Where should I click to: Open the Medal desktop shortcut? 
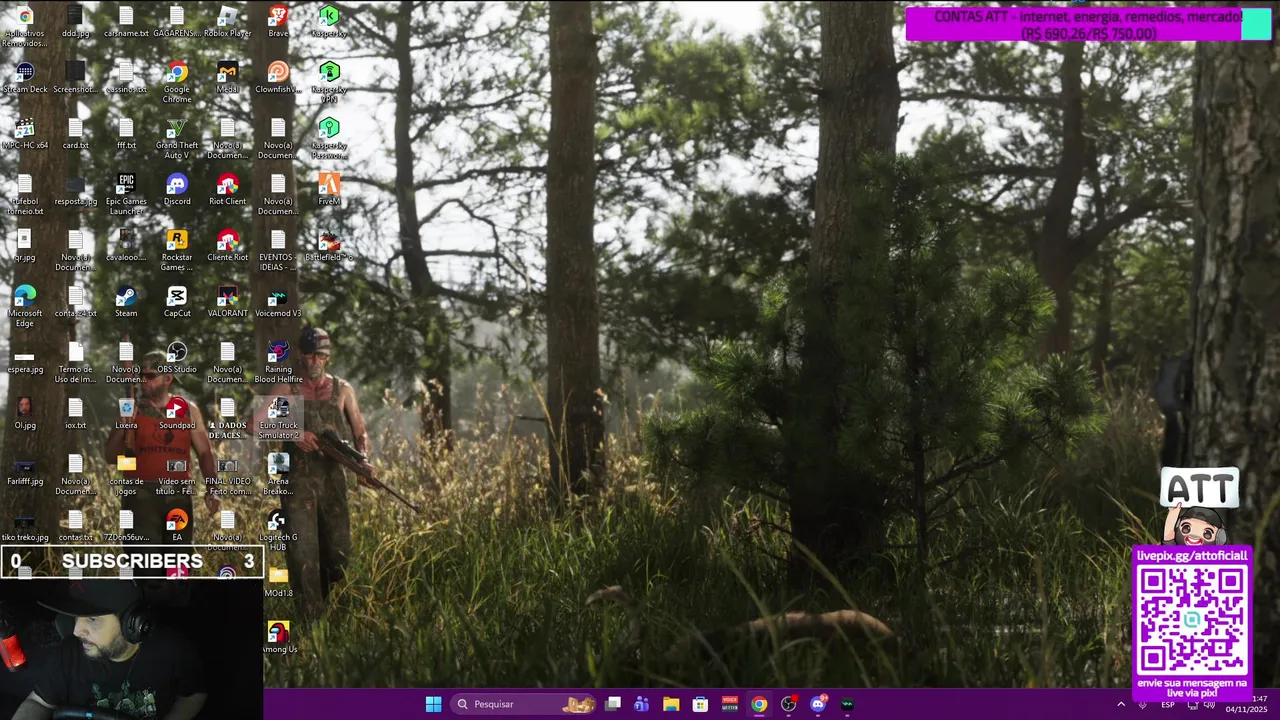click(227, 78)
